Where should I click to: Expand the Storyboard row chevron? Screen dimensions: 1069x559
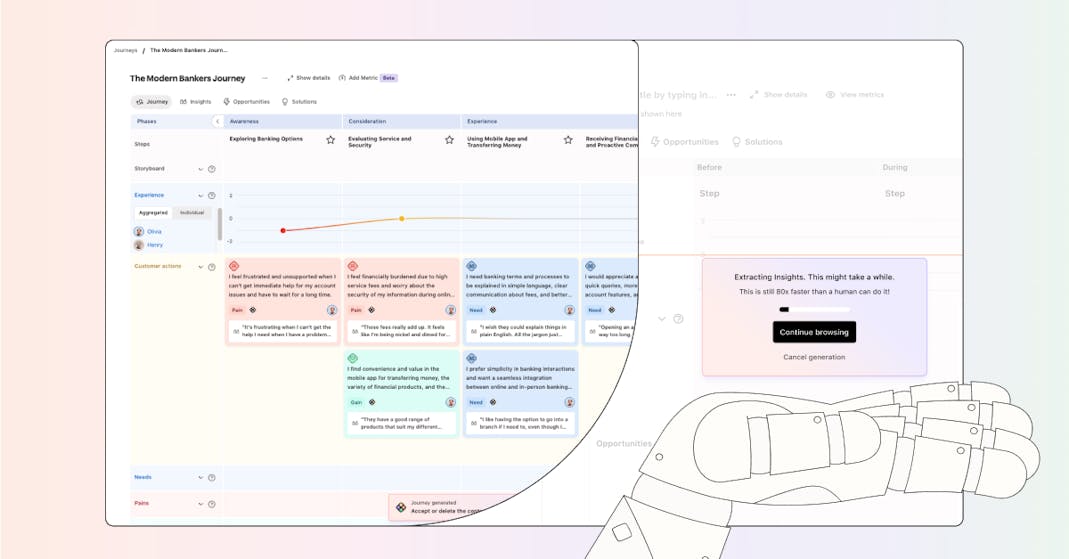tap(200, 169)
